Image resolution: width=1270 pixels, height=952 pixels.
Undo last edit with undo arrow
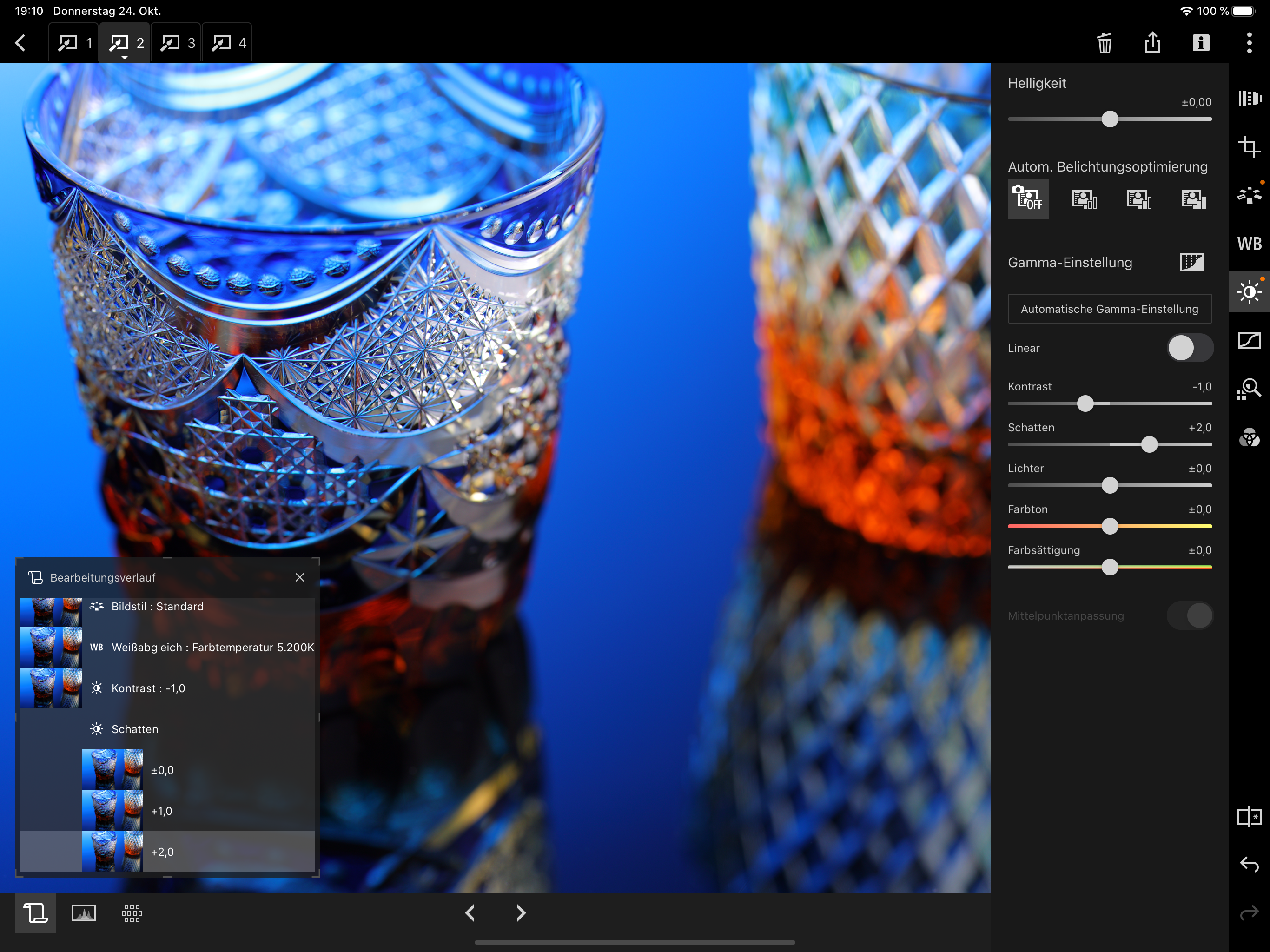tap(1249, 864)
